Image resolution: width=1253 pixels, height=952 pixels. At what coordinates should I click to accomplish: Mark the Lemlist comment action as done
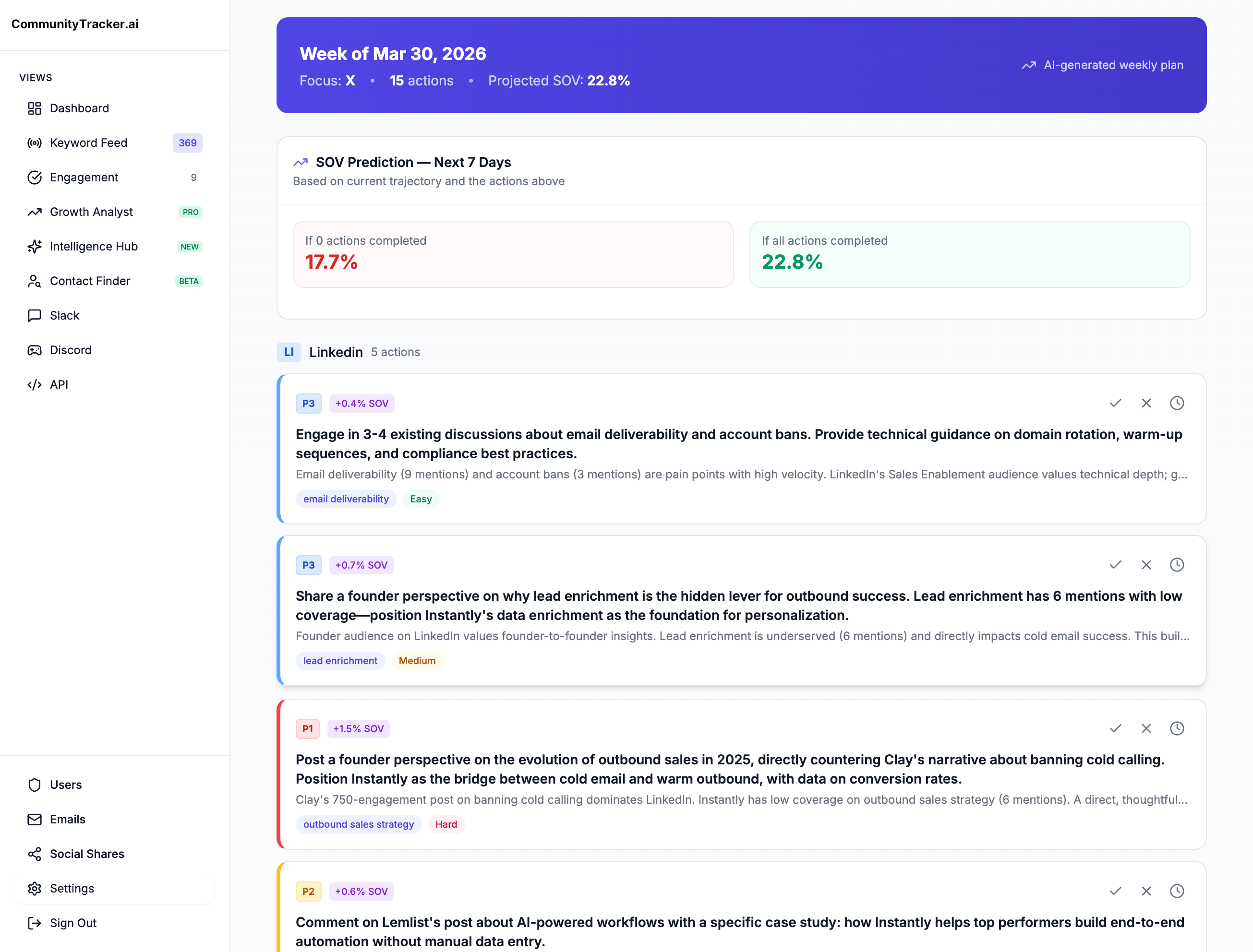tap(1115, 891)
